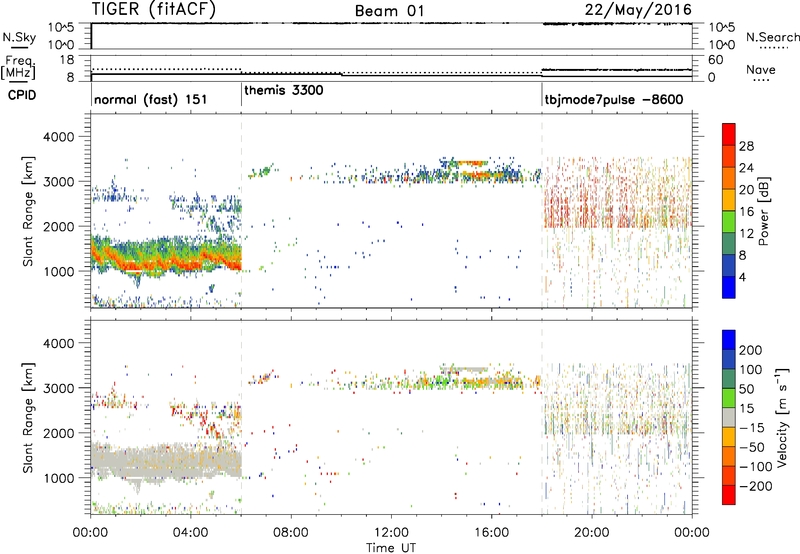Click the date "22/May/2016"
The height and width of the screenshot is (554, 800).
tap(638, 10)
